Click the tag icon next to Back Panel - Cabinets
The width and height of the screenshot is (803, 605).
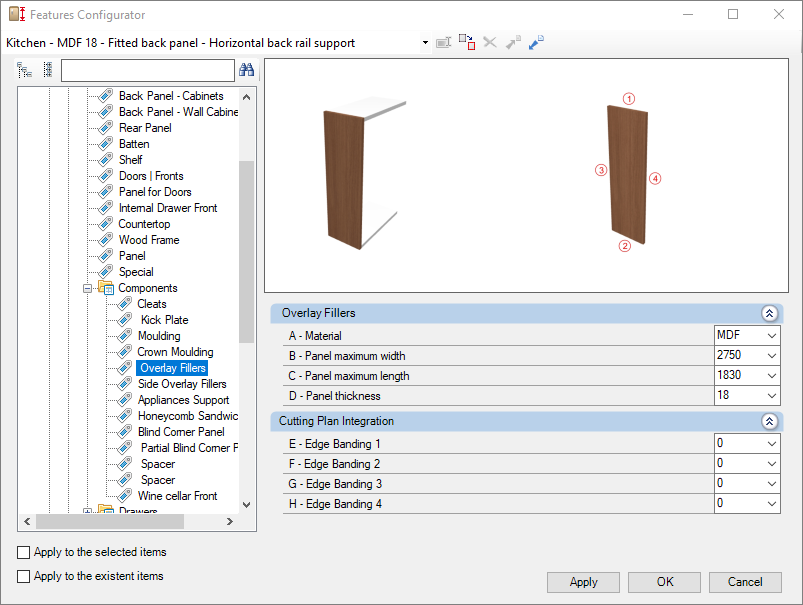coord(105,96)
